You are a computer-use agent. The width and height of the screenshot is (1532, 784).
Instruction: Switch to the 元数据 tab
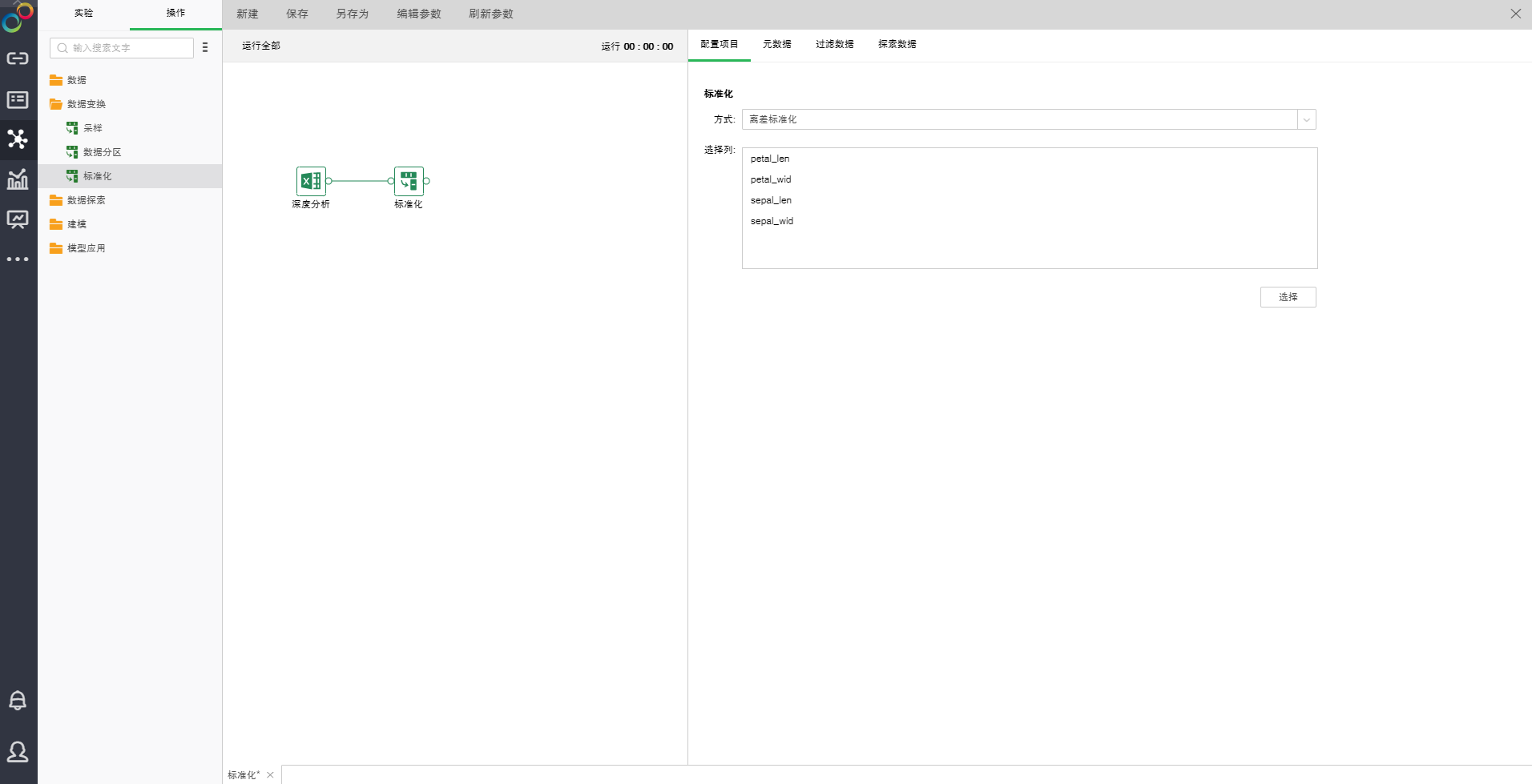click(776, 44)
